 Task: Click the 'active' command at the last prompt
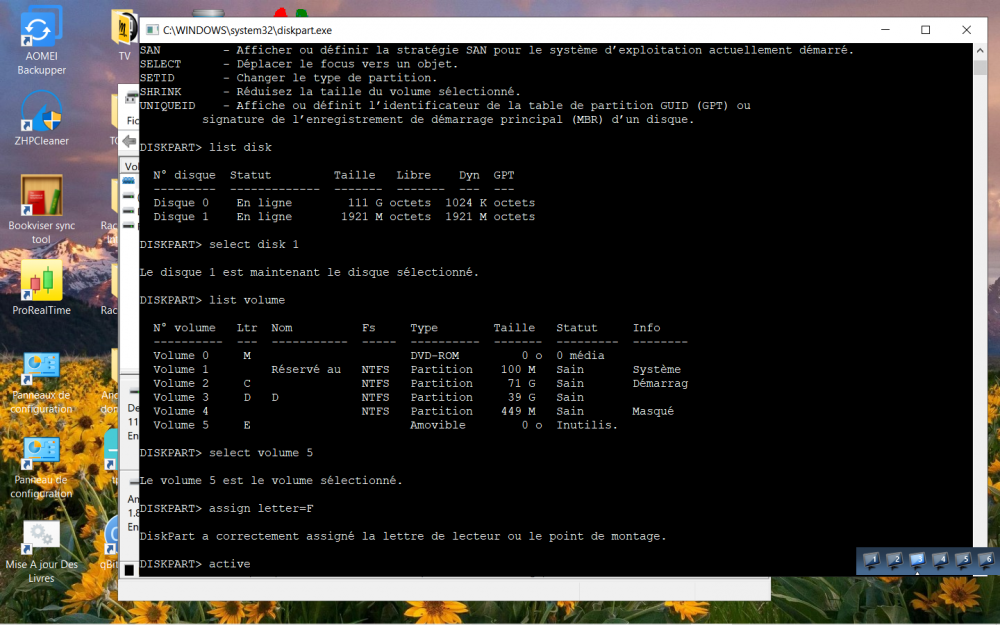pos(230,564)
